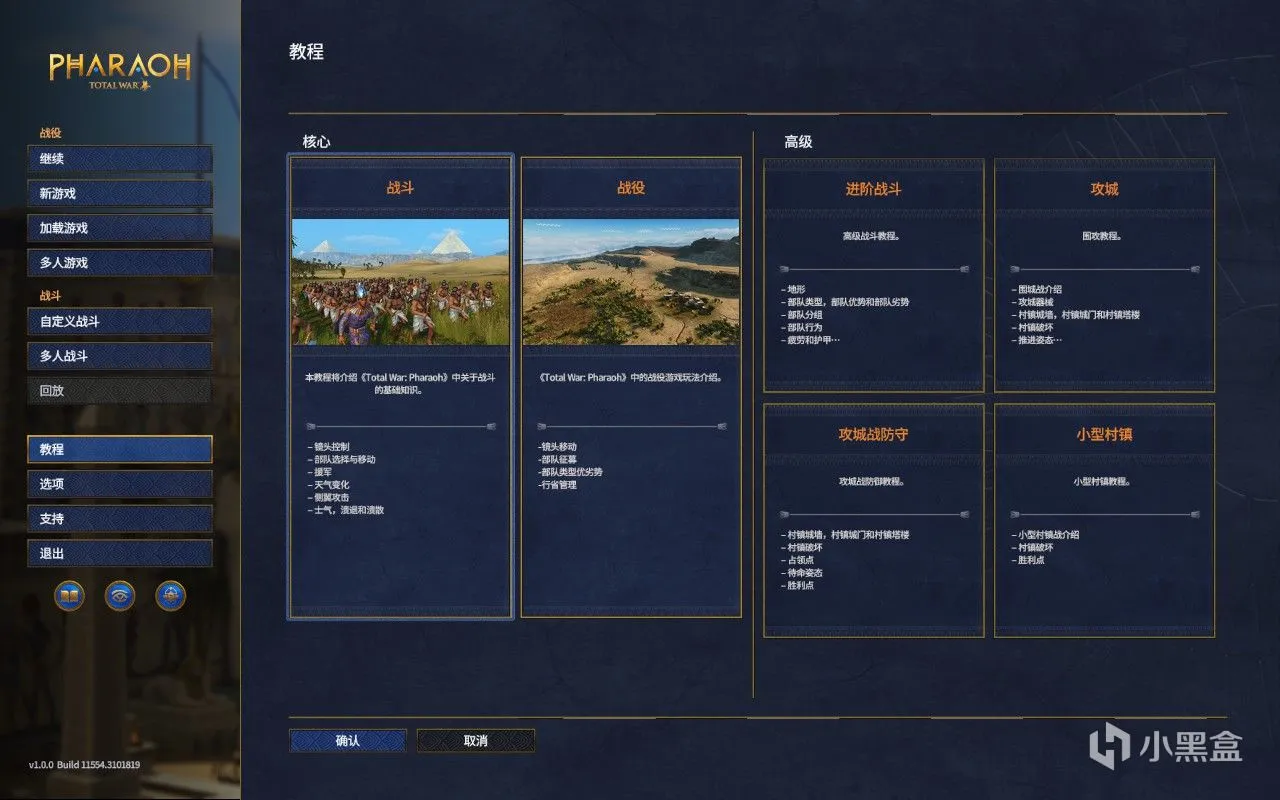1280x800 pixels.
Task: Click the PHARAOH Total War logo
Action: [120, 71]
